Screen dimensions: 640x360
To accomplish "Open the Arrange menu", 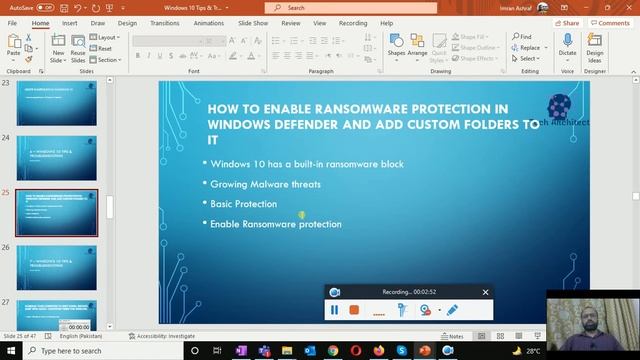I will [417, 48].
